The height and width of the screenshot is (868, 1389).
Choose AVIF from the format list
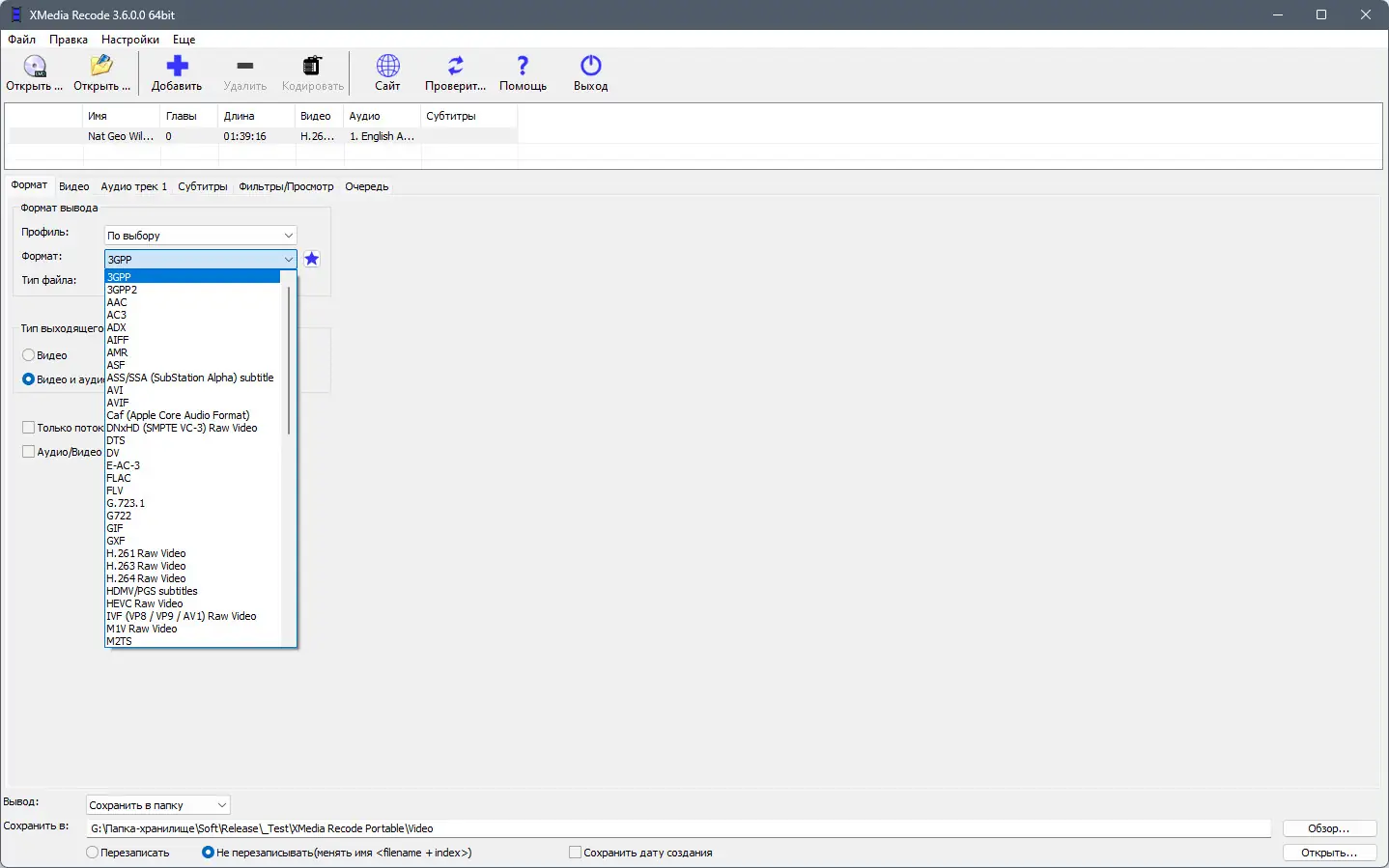click(x=192, y=403)
